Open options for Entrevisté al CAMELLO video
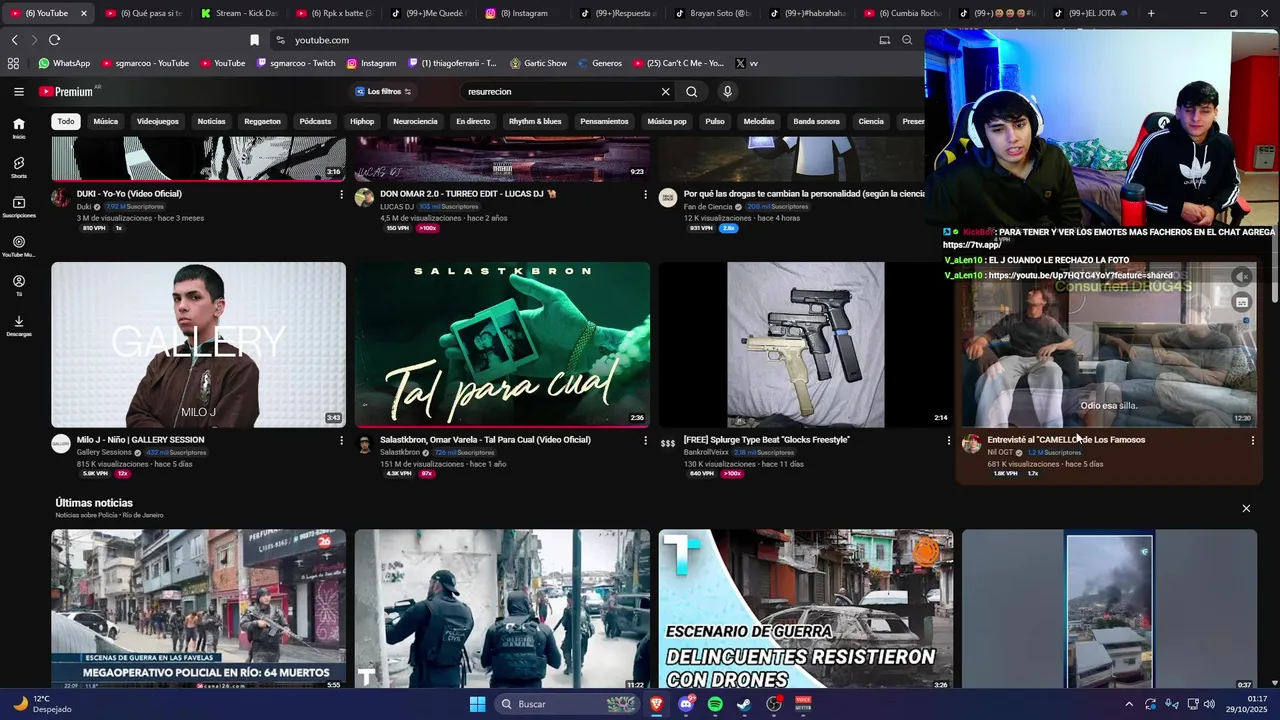Viewport: 1280px width, 720px height. pos(1252,440)
